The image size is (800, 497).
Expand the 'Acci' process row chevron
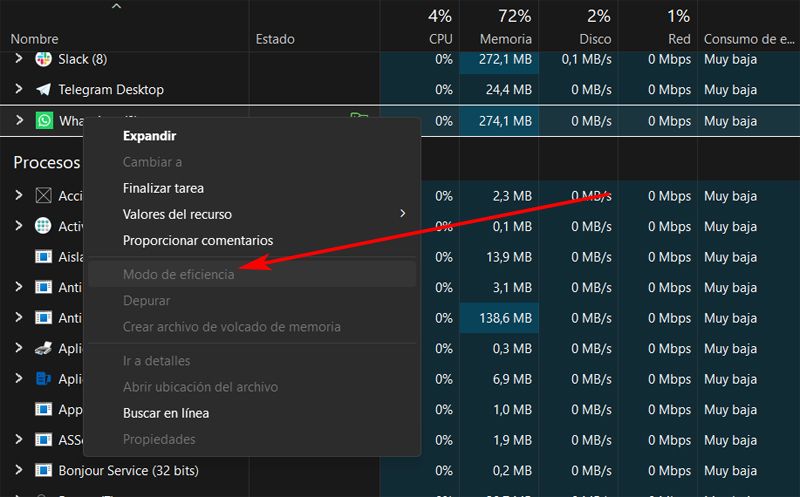click(19, 195)
